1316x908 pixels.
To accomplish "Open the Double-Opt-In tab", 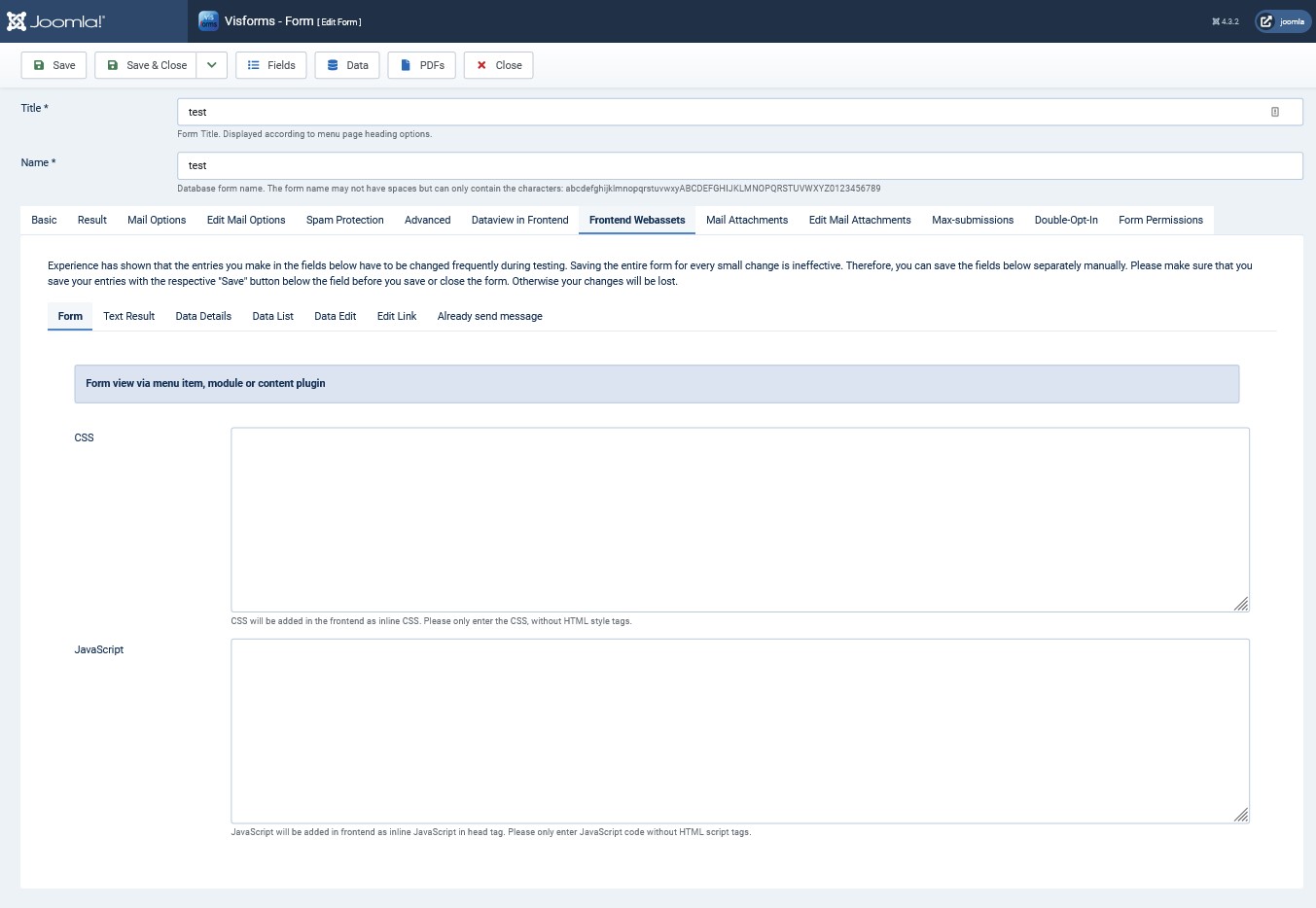I will pos(1066,220).
